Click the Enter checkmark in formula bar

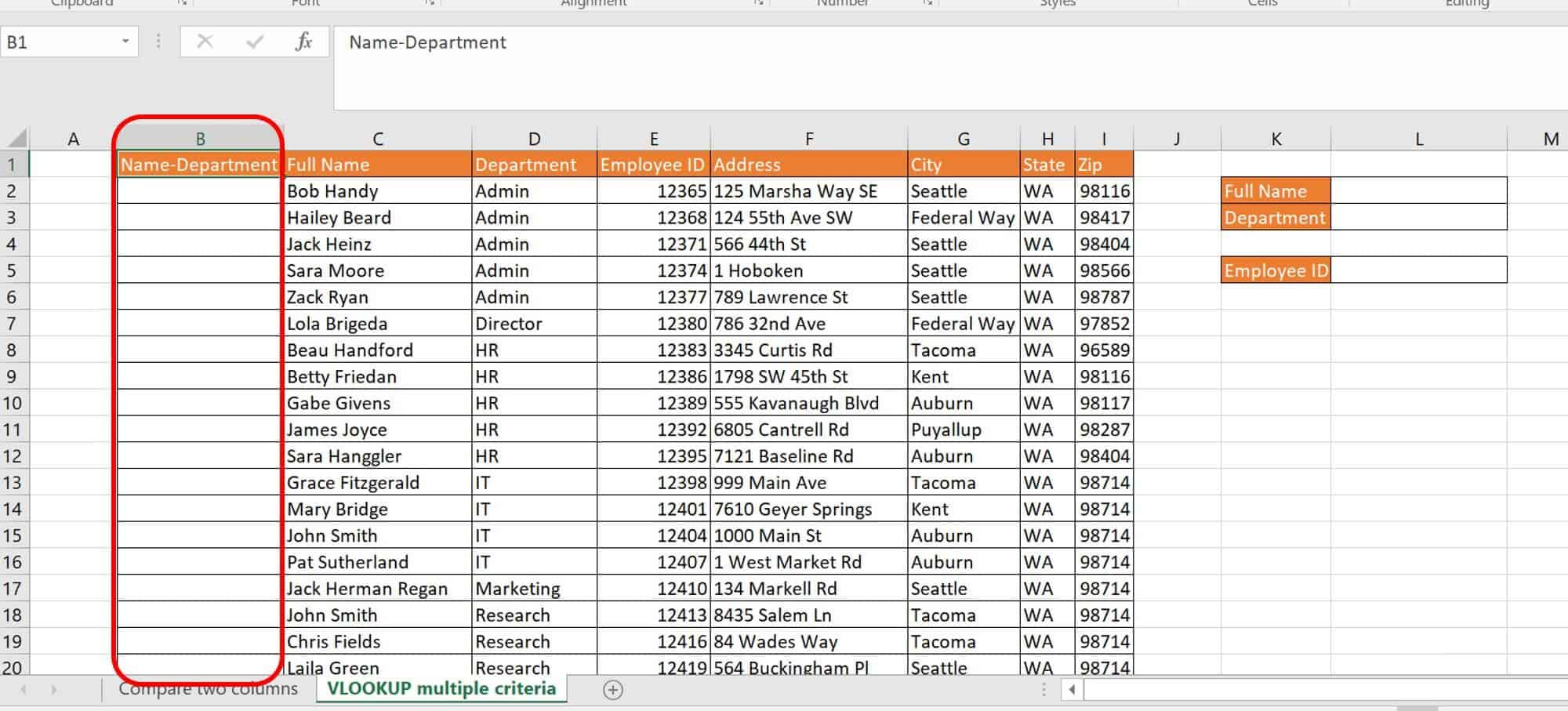coord(255,42)
